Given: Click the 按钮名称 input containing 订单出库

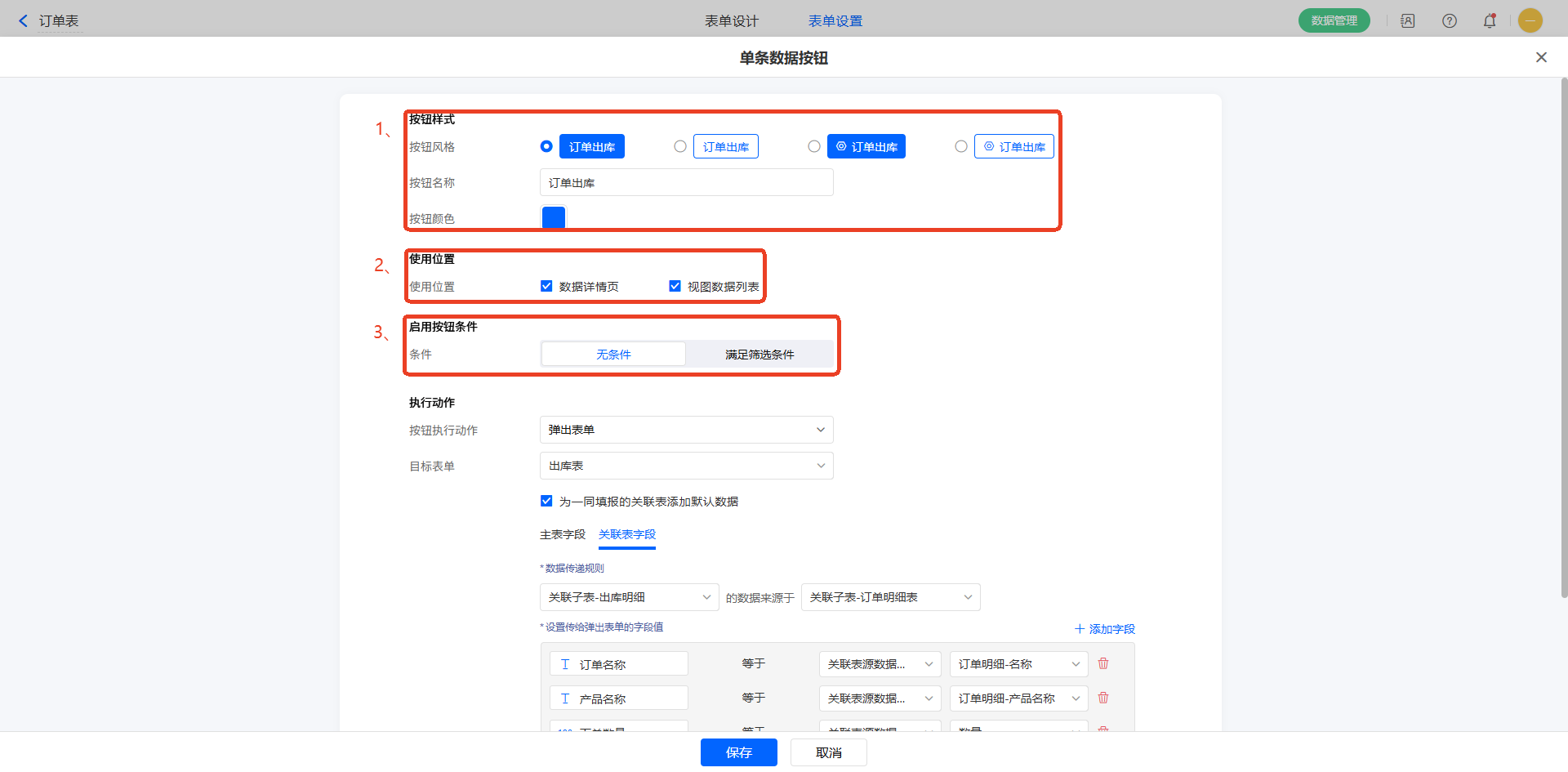Looking at the screenshot, I should tap(687, 182).
